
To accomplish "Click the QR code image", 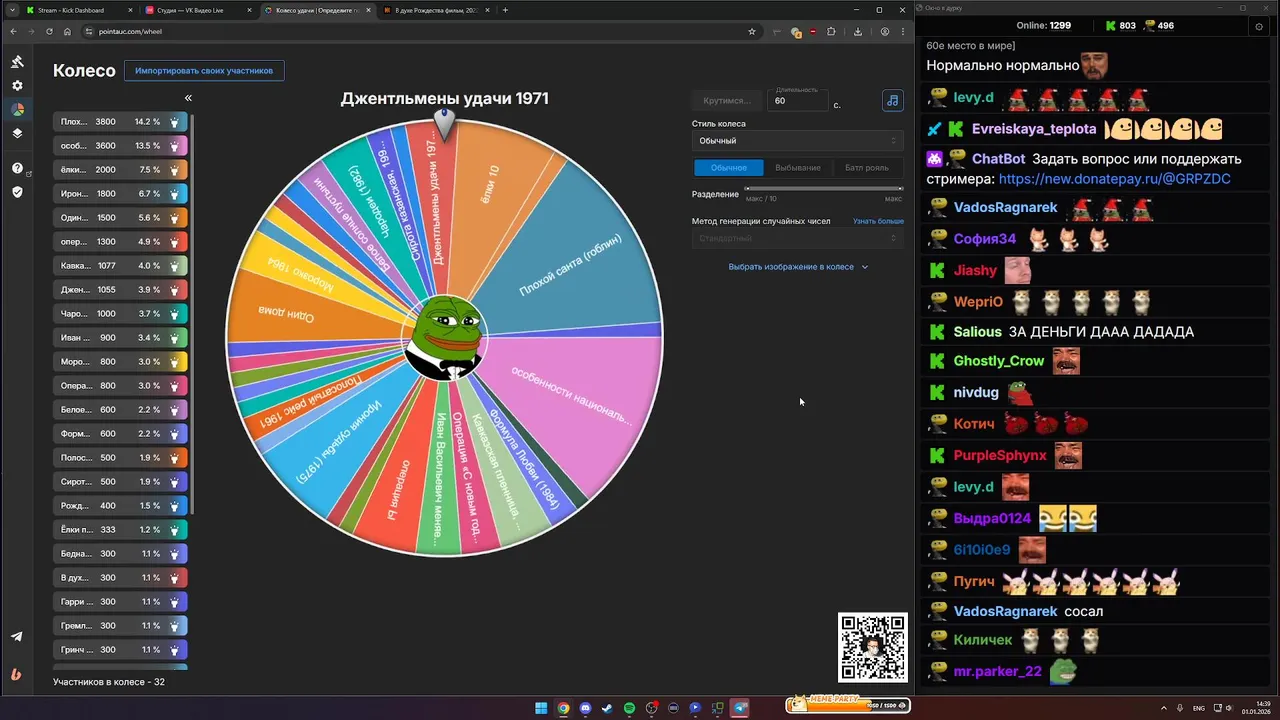I will [x=873, y=647].
